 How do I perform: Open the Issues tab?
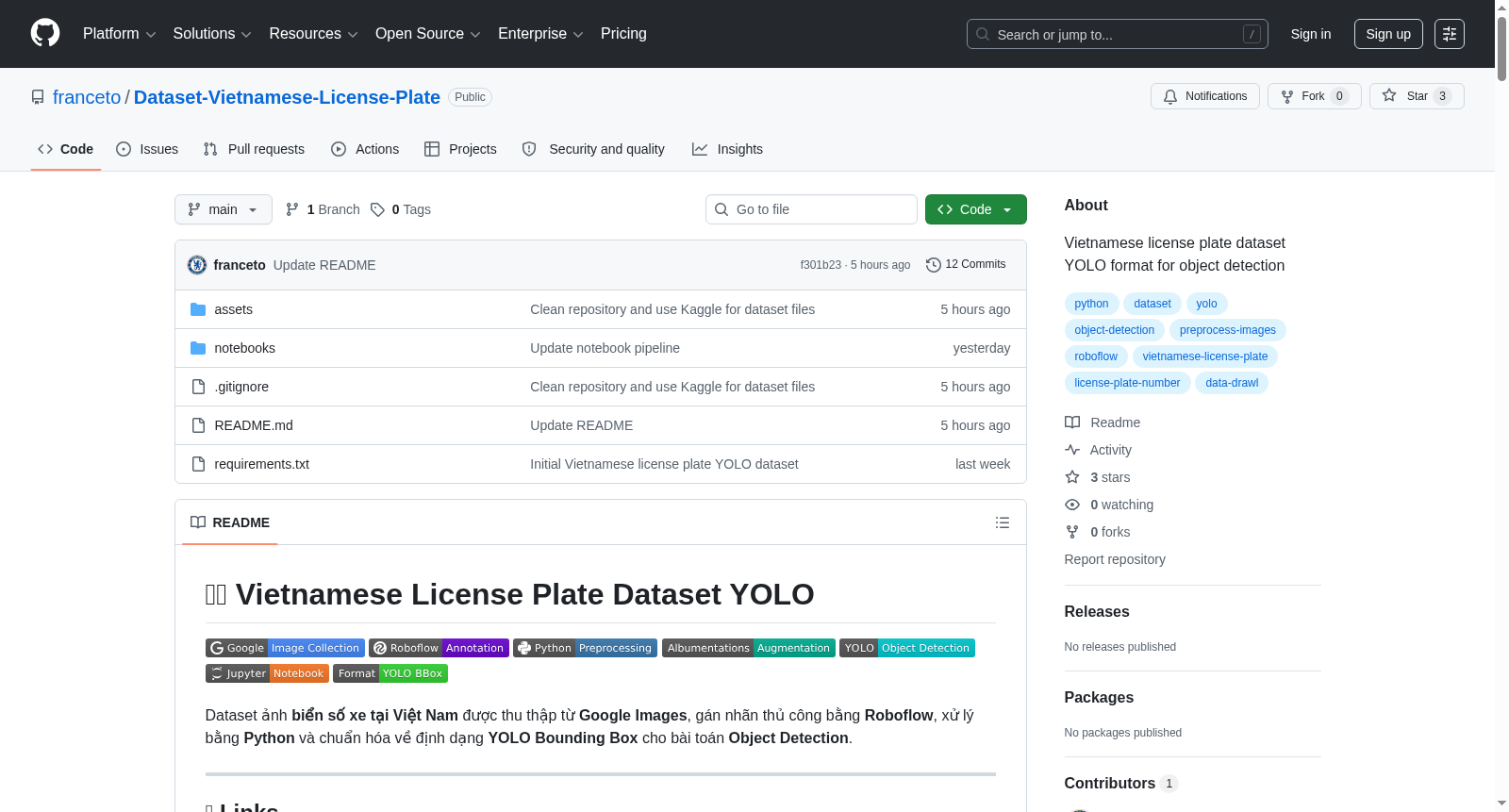[147, 149]
